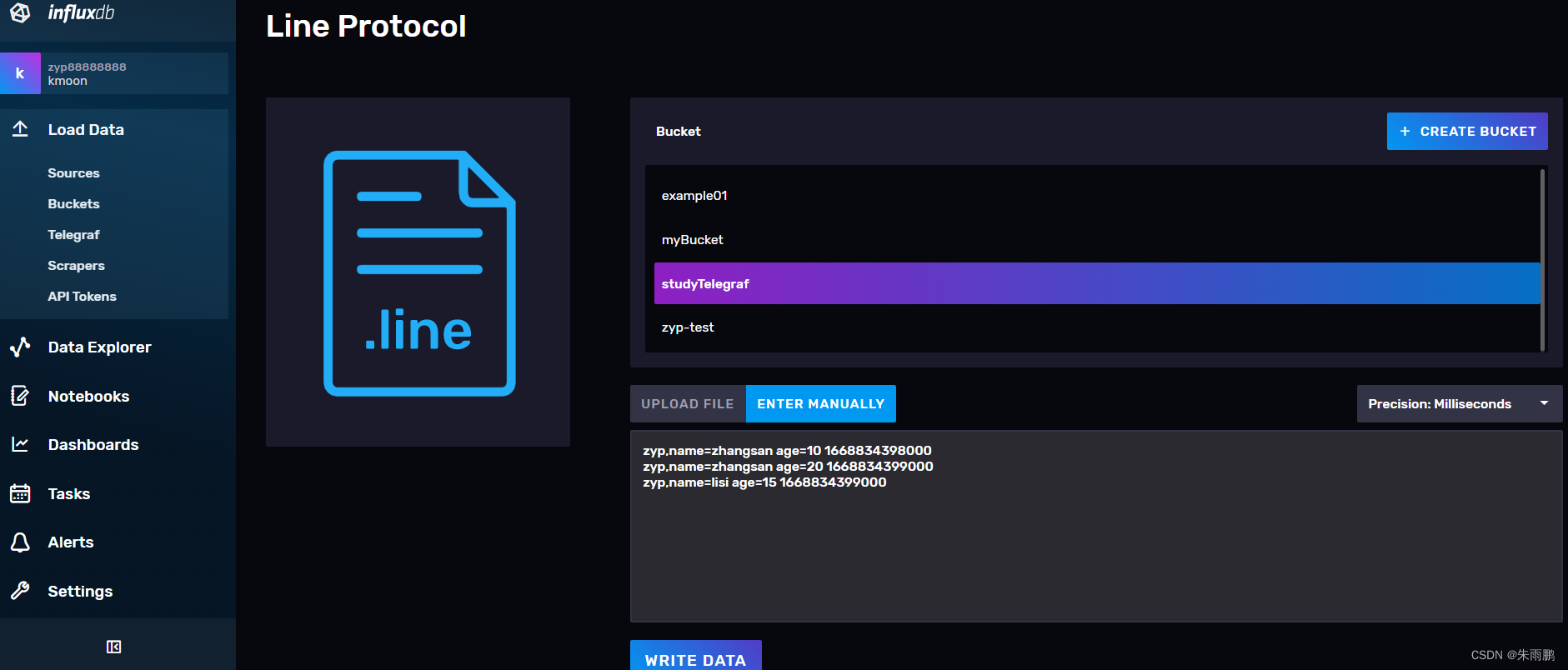Navigate to Data Explorer
This screenshot has height=670, width=1568.
coord(99,347)
